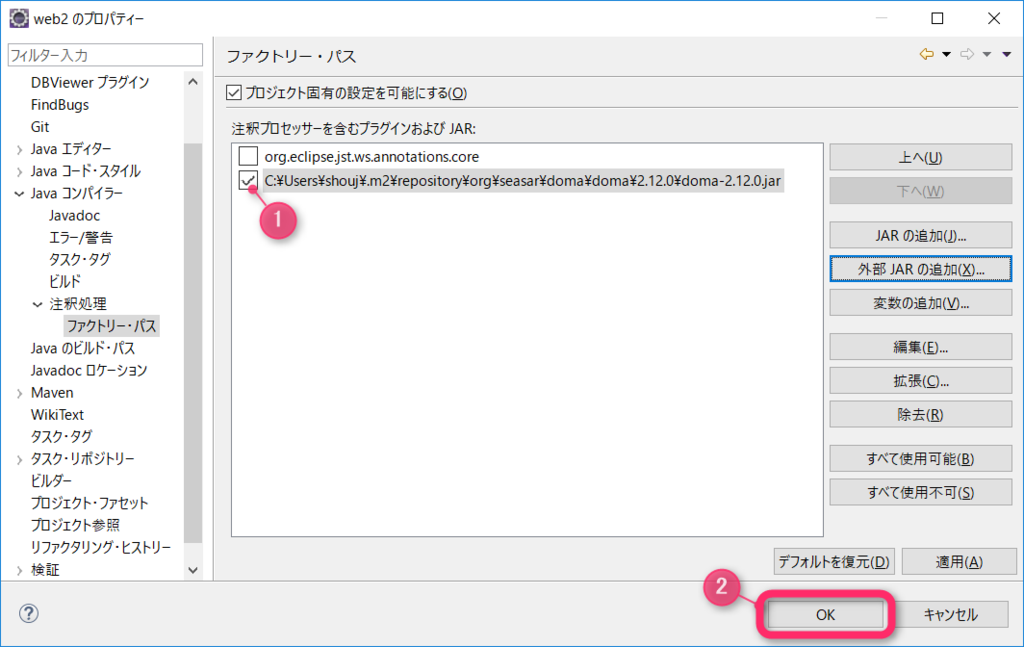Uncheck the doma-2.12.0.jar entry
Image resolution: width=1024 pixels, height=647 pixels.
pyautogui.click(x=248, y=182)
